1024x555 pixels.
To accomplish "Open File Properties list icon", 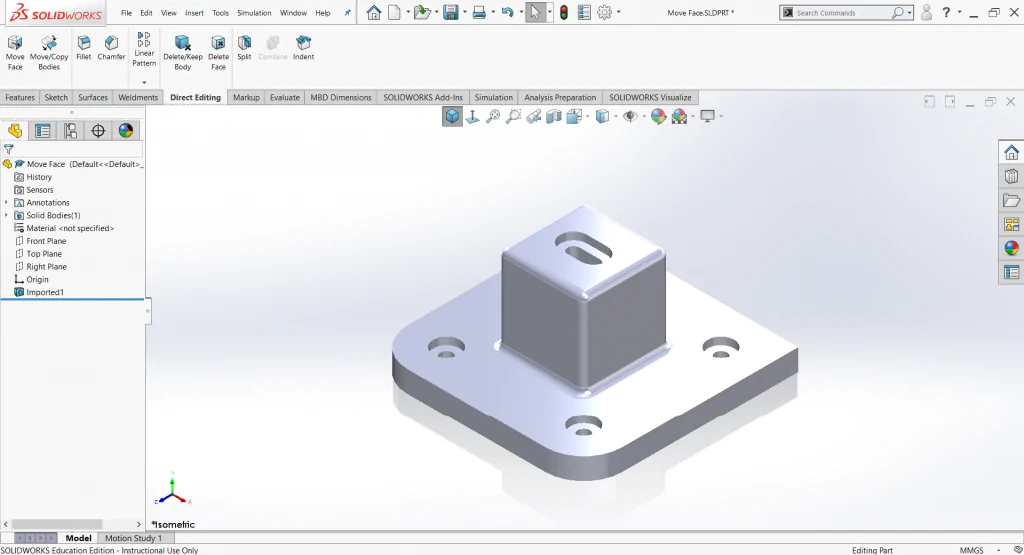I will point(584,12).
